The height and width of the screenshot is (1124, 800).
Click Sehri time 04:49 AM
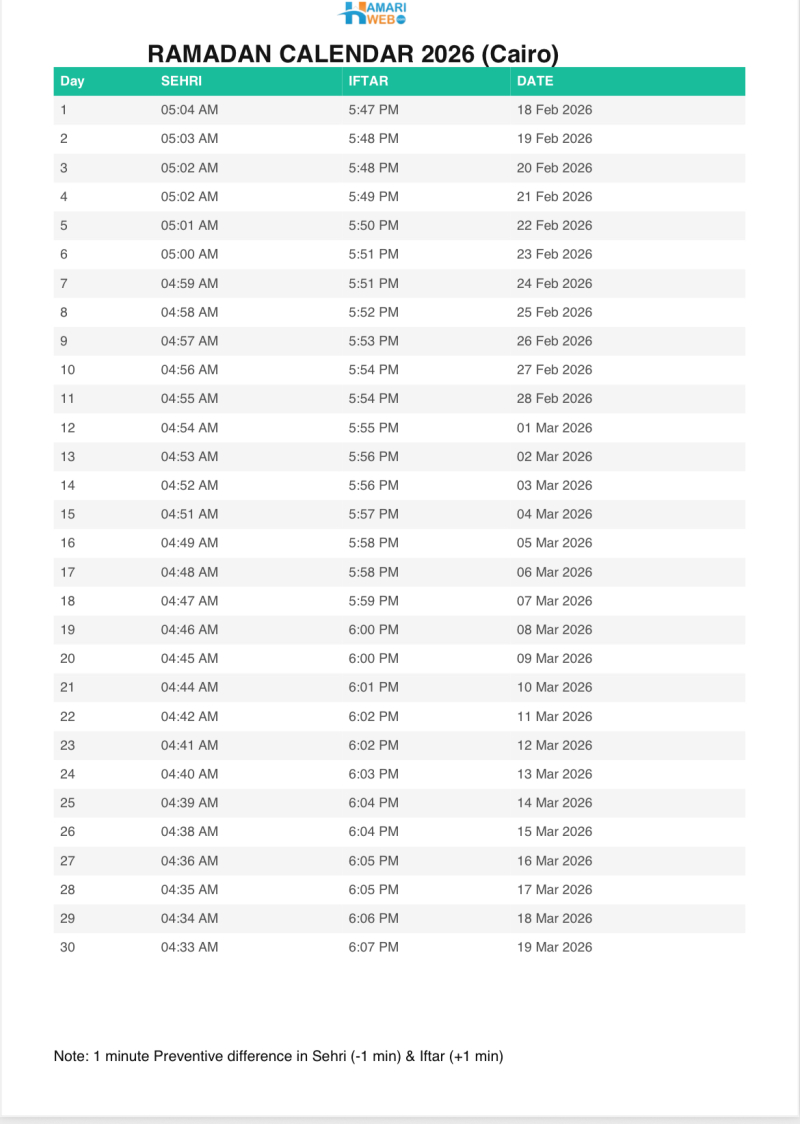click(189, 542)
